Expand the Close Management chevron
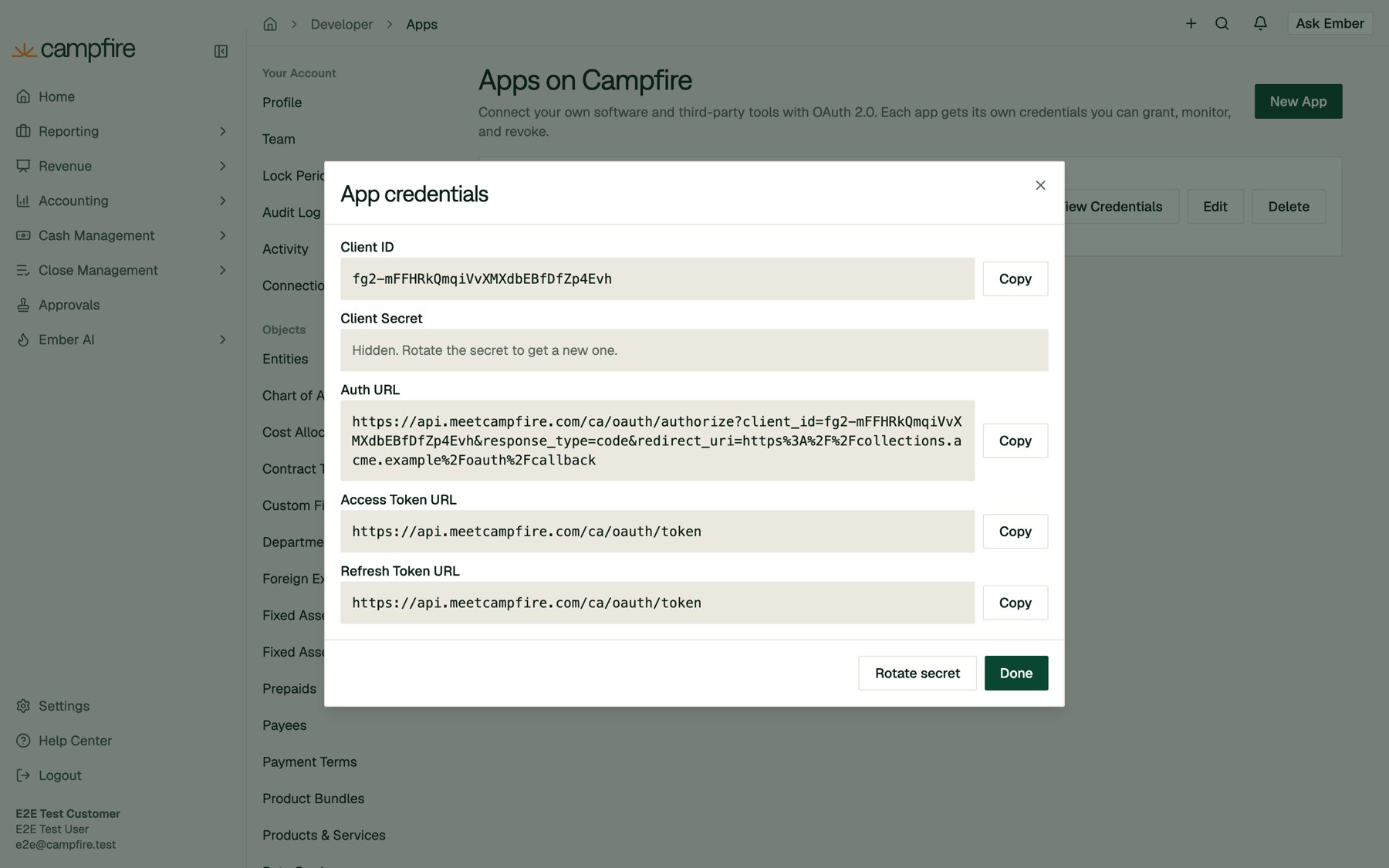The height and width of the screenshot is (868, 1389). pos(222,270)
